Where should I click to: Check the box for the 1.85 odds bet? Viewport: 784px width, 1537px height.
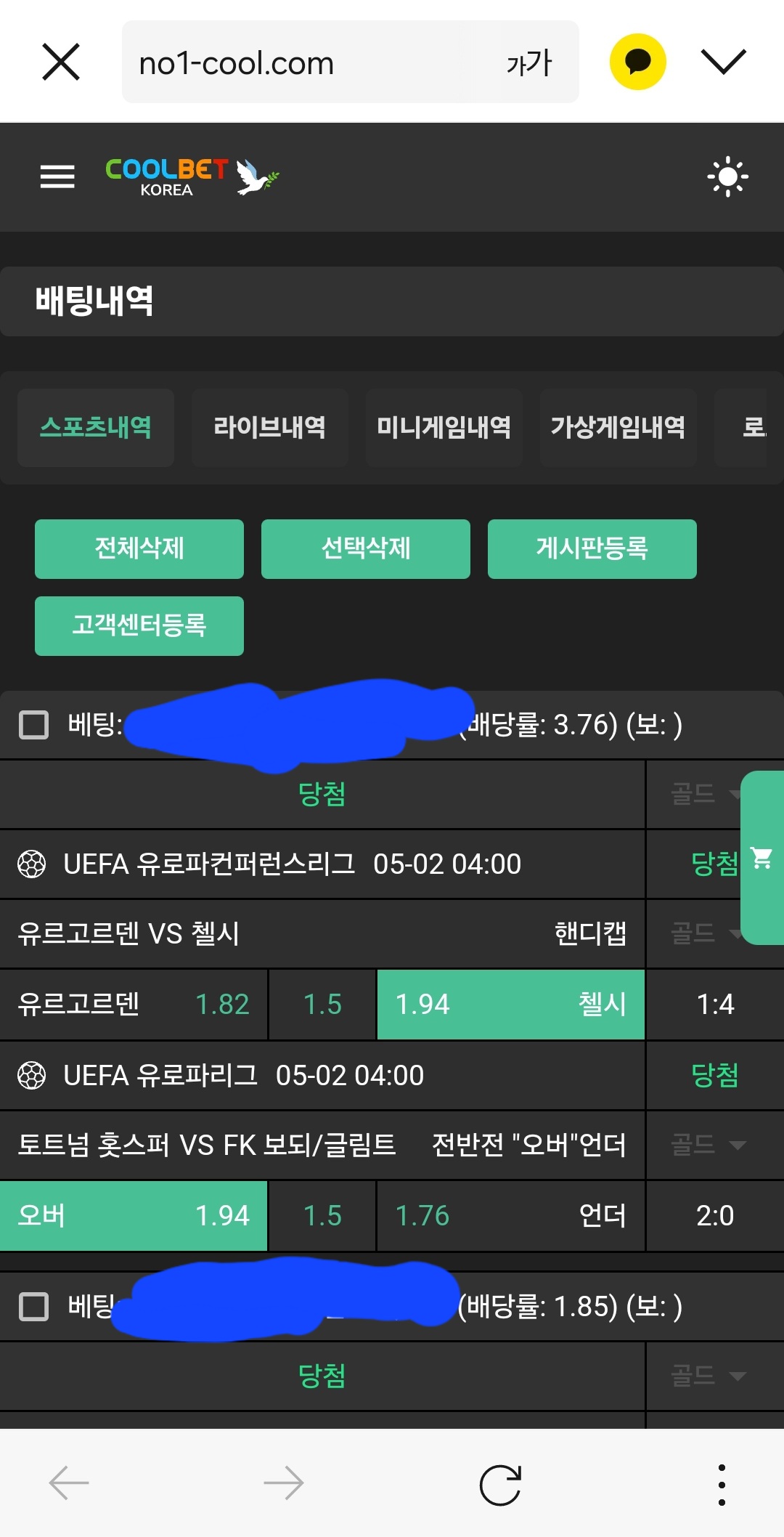coord(33,1306)
